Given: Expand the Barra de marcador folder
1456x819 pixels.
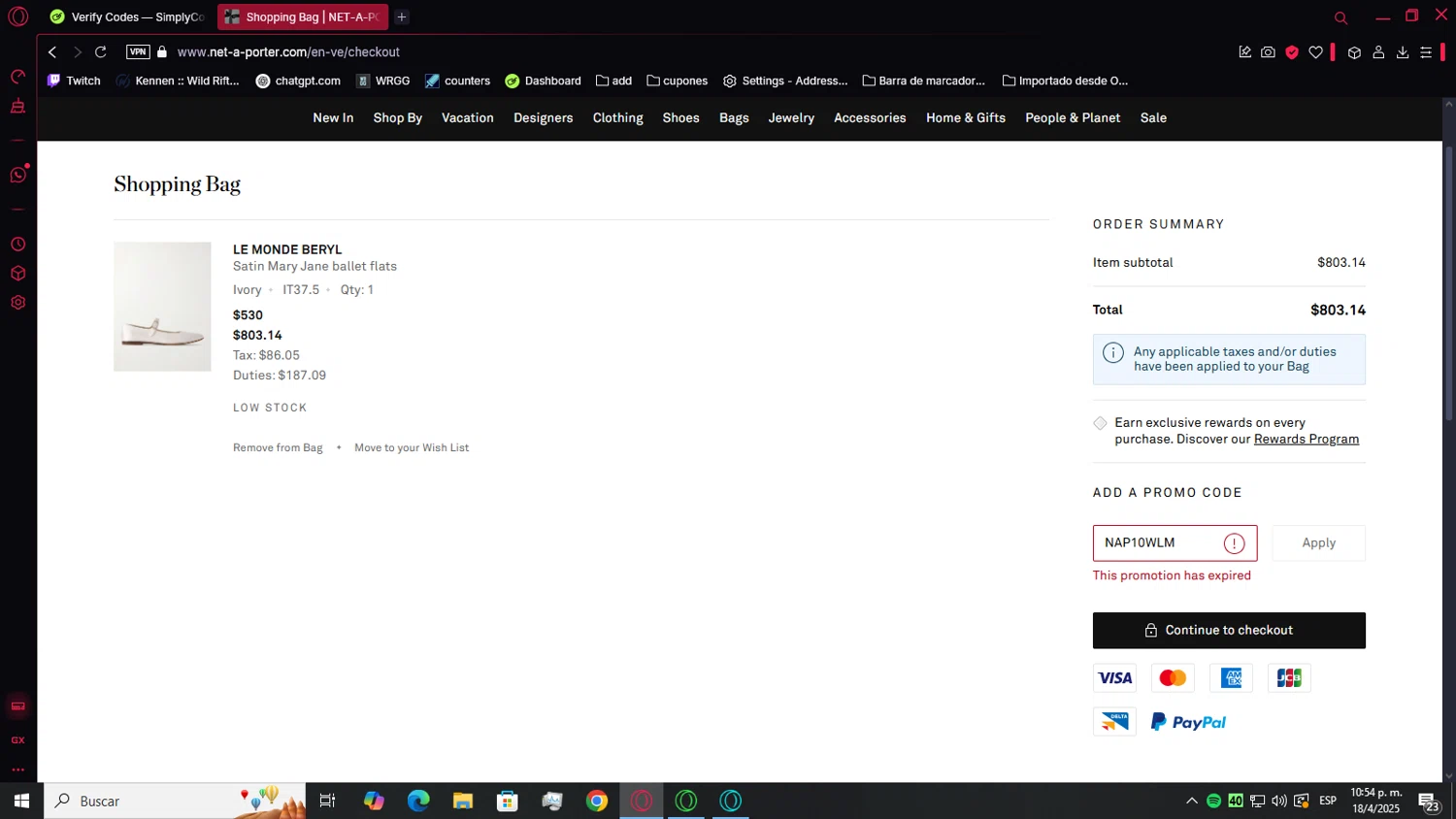Looking at the screenshot, I should coord(923,81).
